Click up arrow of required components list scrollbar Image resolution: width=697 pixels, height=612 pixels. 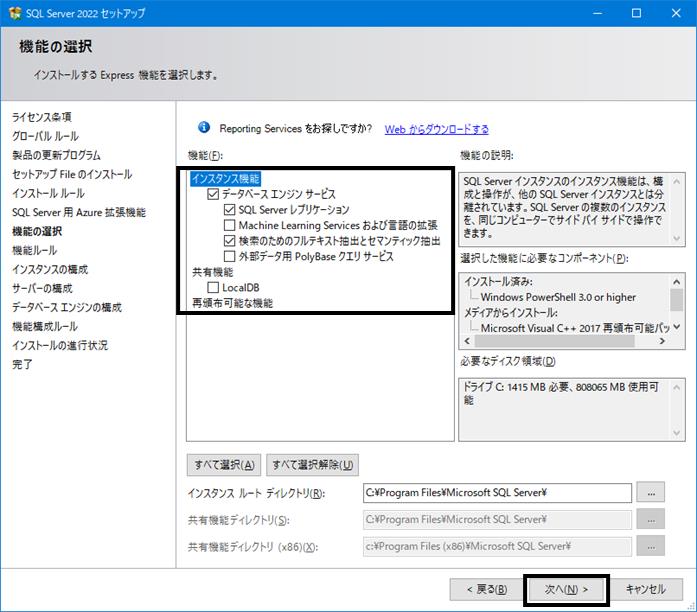tap(677, 282)
